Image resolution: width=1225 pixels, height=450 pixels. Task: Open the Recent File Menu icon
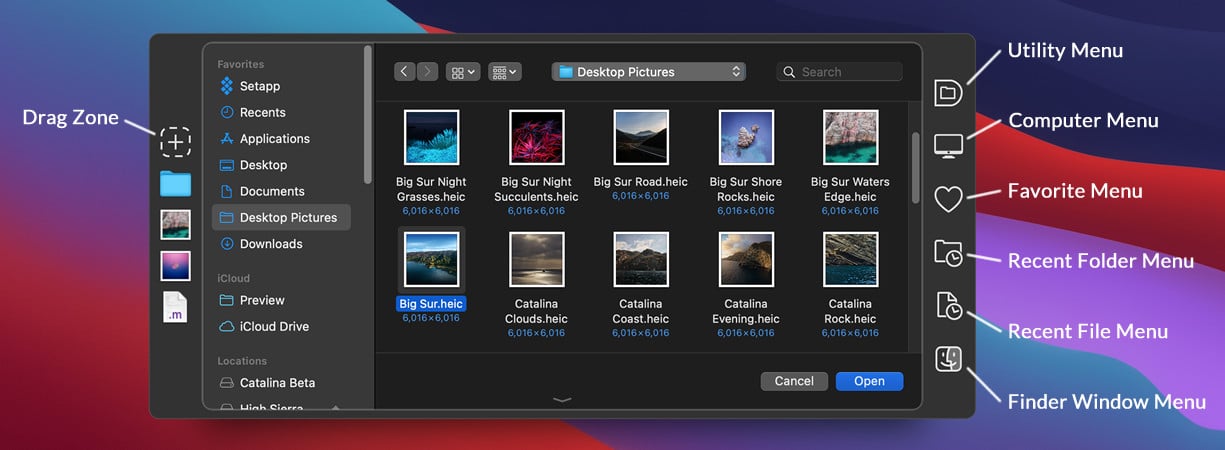click(x=947, y=305)
